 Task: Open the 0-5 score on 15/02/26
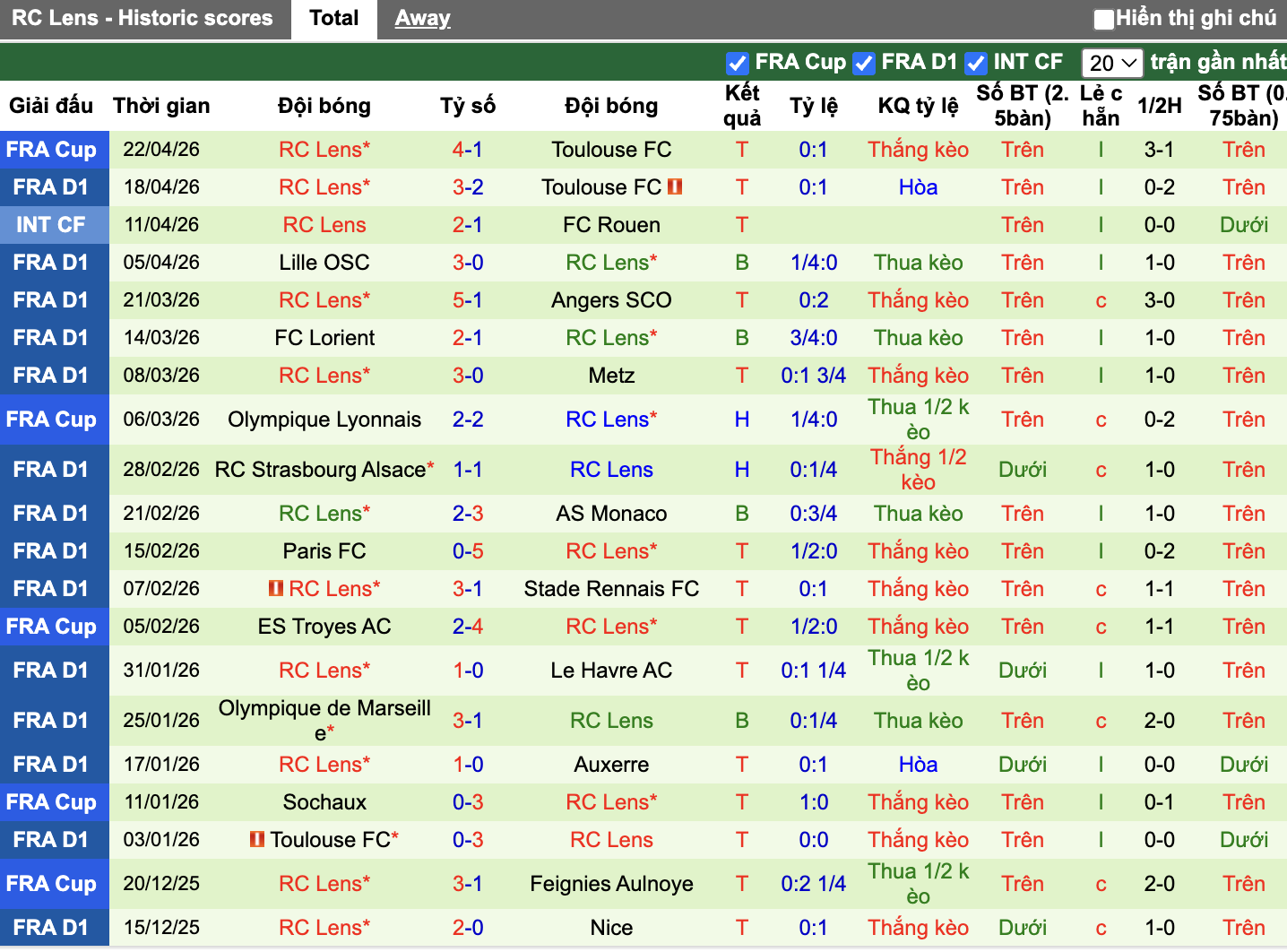point(468,551)
